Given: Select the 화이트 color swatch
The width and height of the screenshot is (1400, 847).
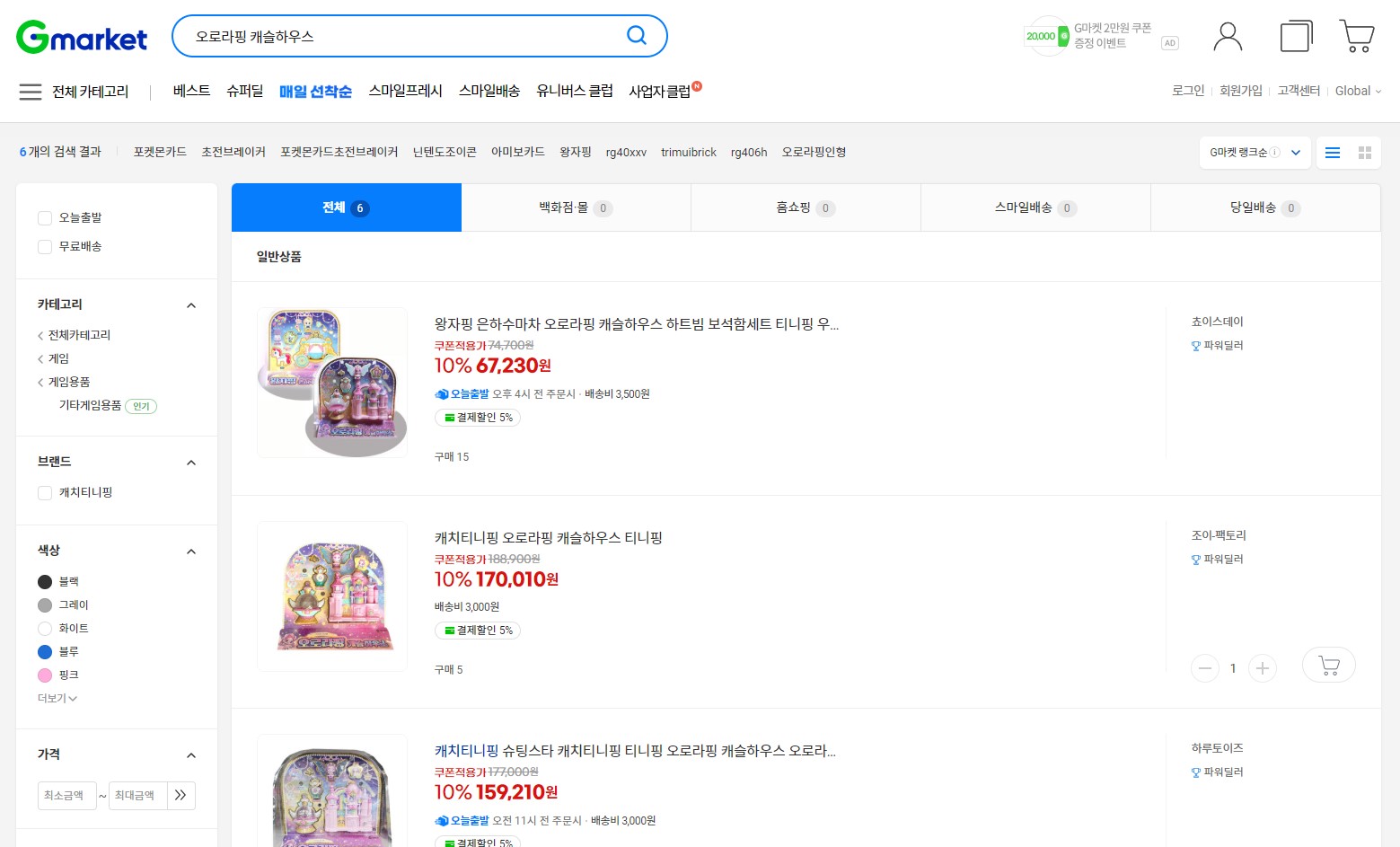Looking at the screenshot, I should point(45,628).
